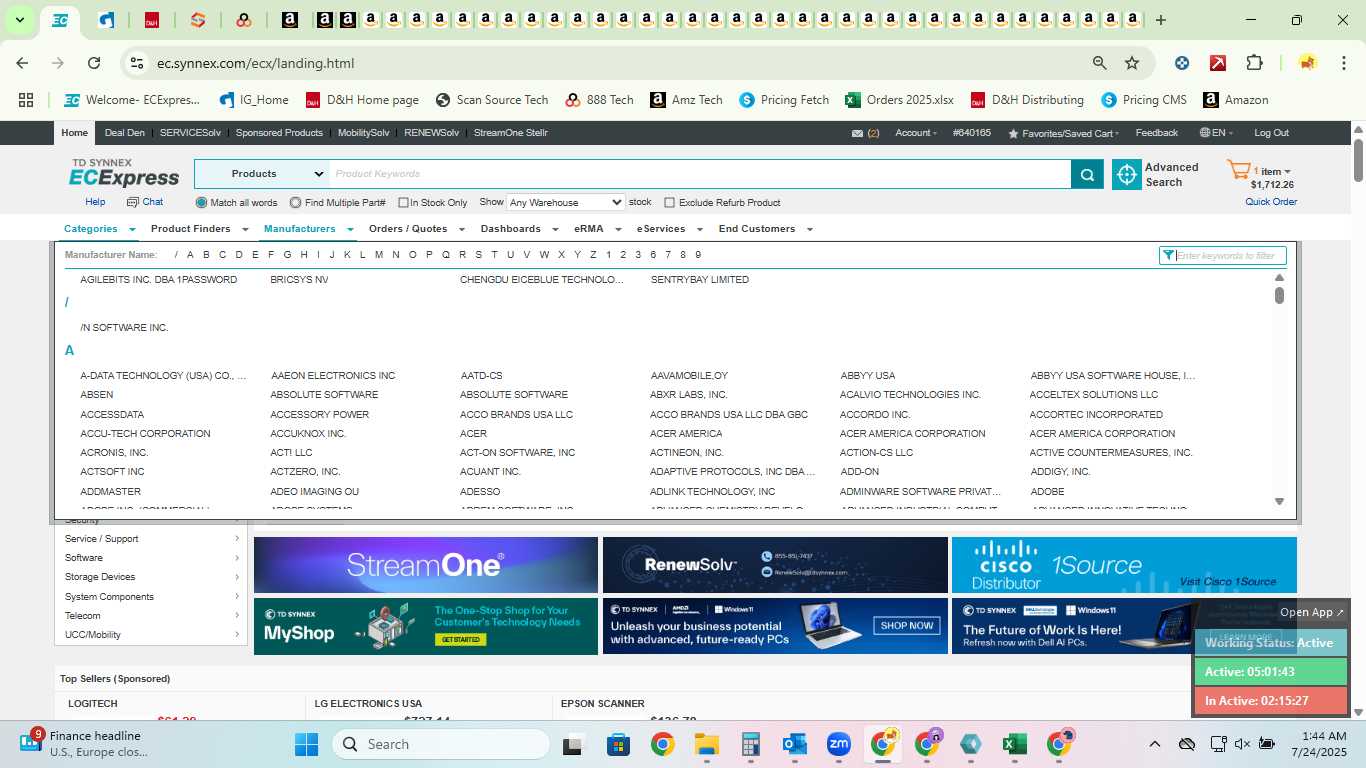Open the Orders 2025.xlsx bookmark
Image resolution: width=1366 pixels, height=768 pixels.
[x=899, y=100]
